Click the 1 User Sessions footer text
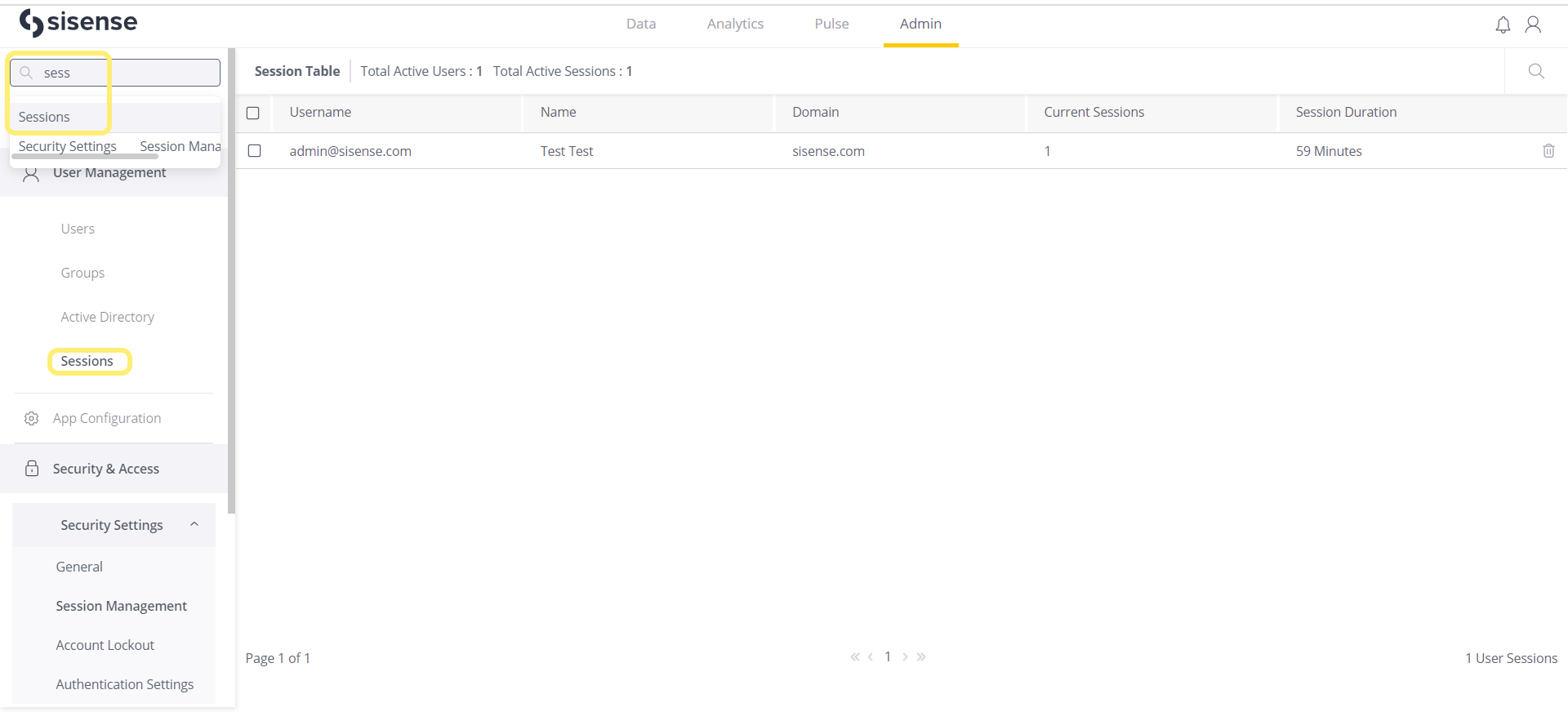 tap(1511, 658)
